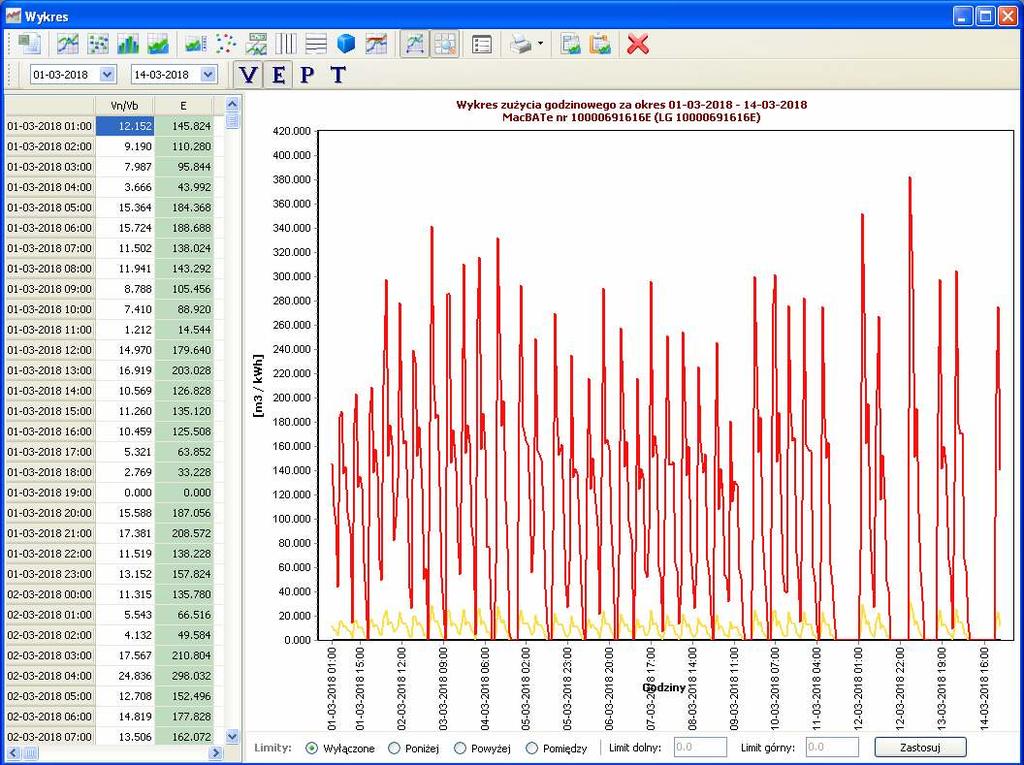The height and width of the screenshot is (765, 1024).
Task: Select the line chart type icon
Action: click(68, 44)
